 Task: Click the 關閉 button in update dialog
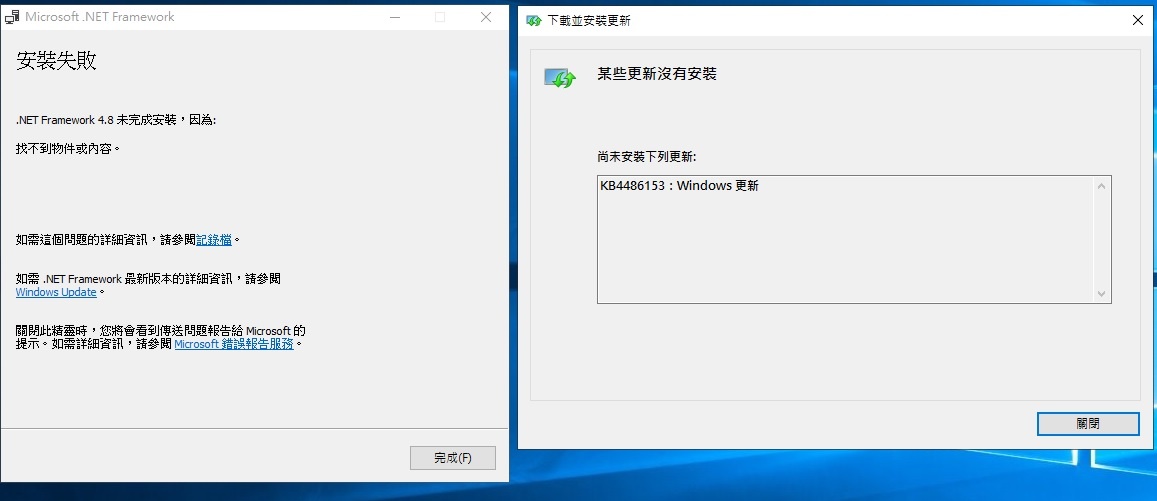[x=1088, y=424]
